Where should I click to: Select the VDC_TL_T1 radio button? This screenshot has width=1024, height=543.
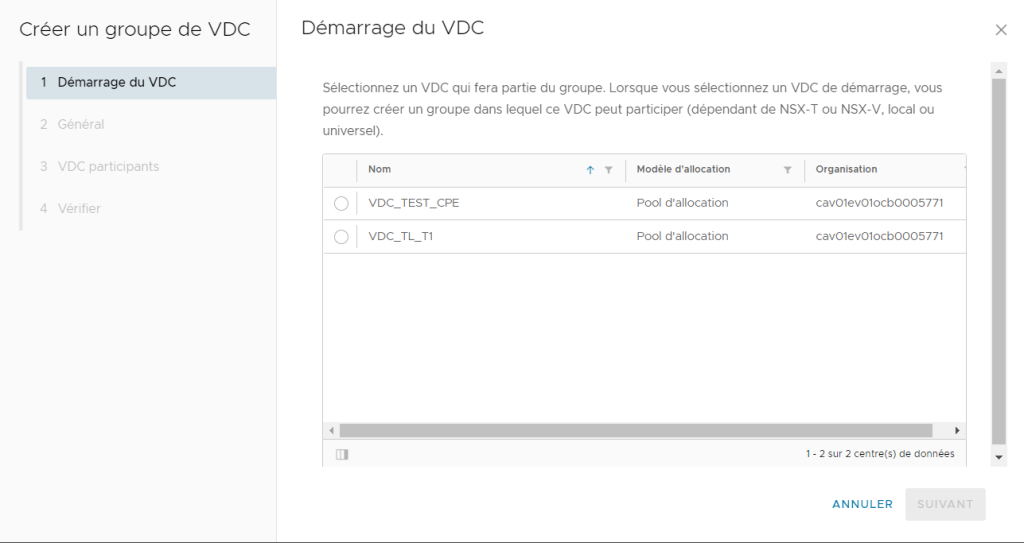[341, 237]
